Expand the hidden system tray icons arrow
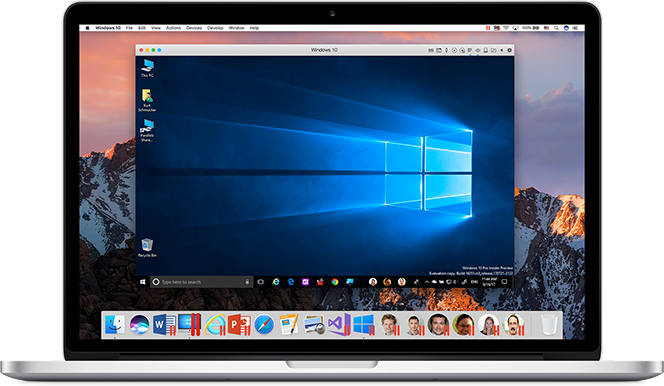The width and height of the screenshot is (664, 386). pos(427,282)
